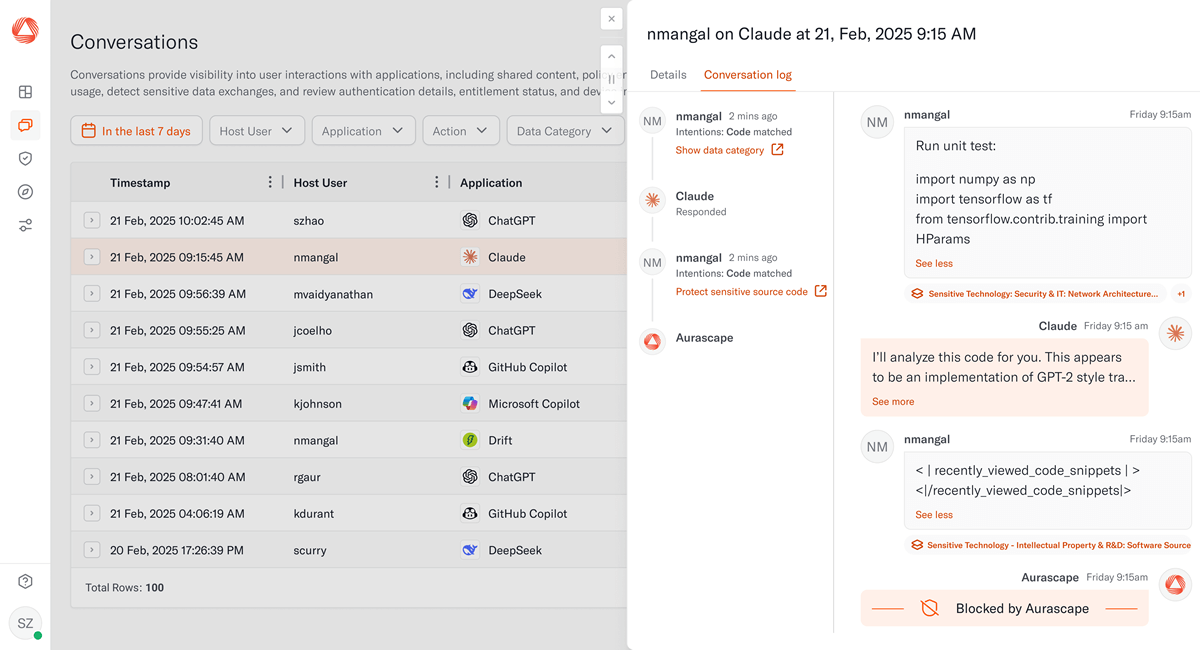Click the 'In the last 7 days' date filter

coord(137,131)
